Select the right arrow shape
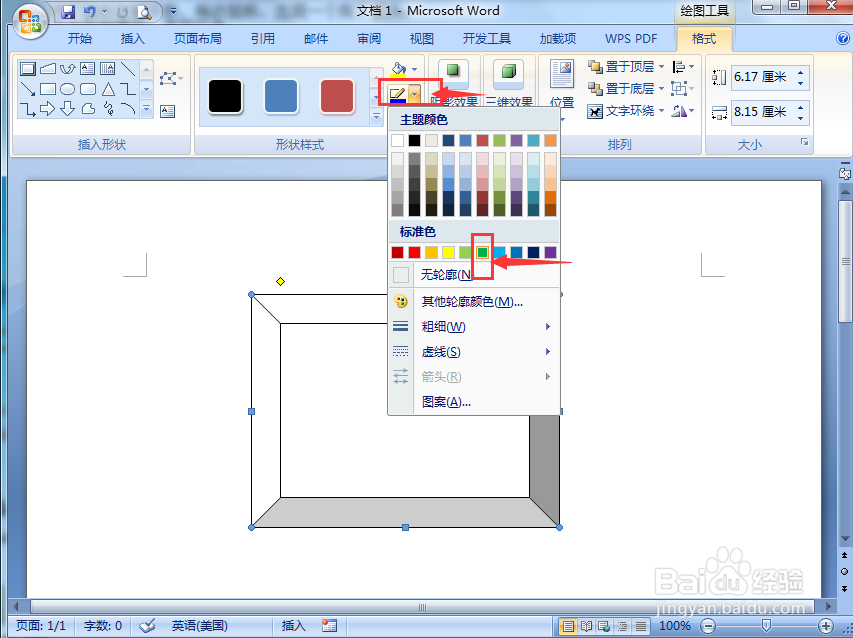This screenshot has width=853, height=638. point(47,109)
